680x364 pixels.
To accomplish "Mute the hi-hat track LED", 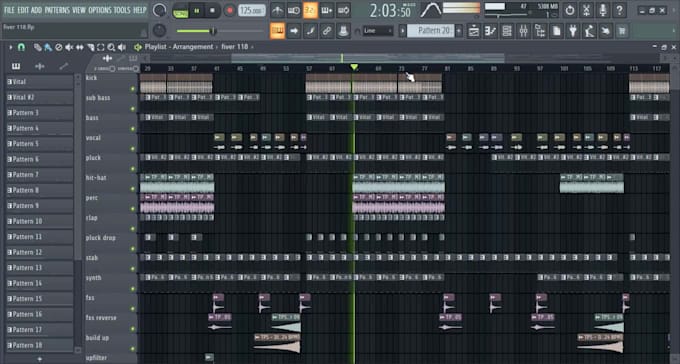I will (133, 189).
